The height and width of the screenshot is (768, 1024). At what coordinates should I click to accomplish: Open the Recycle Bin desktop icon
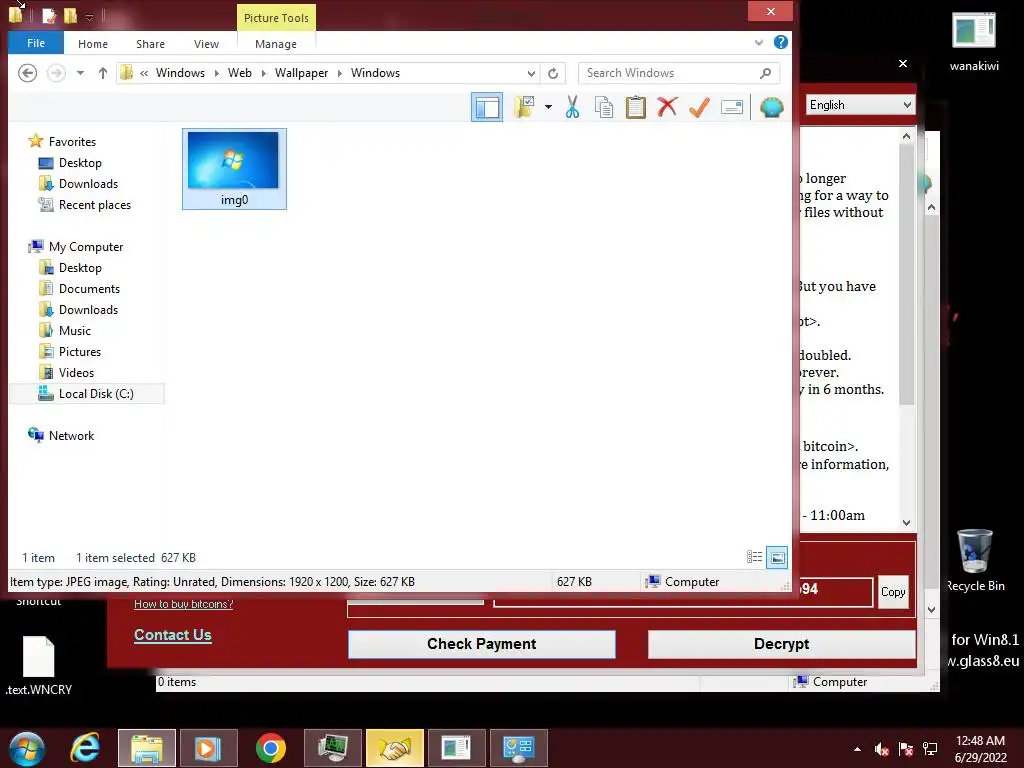975,560
